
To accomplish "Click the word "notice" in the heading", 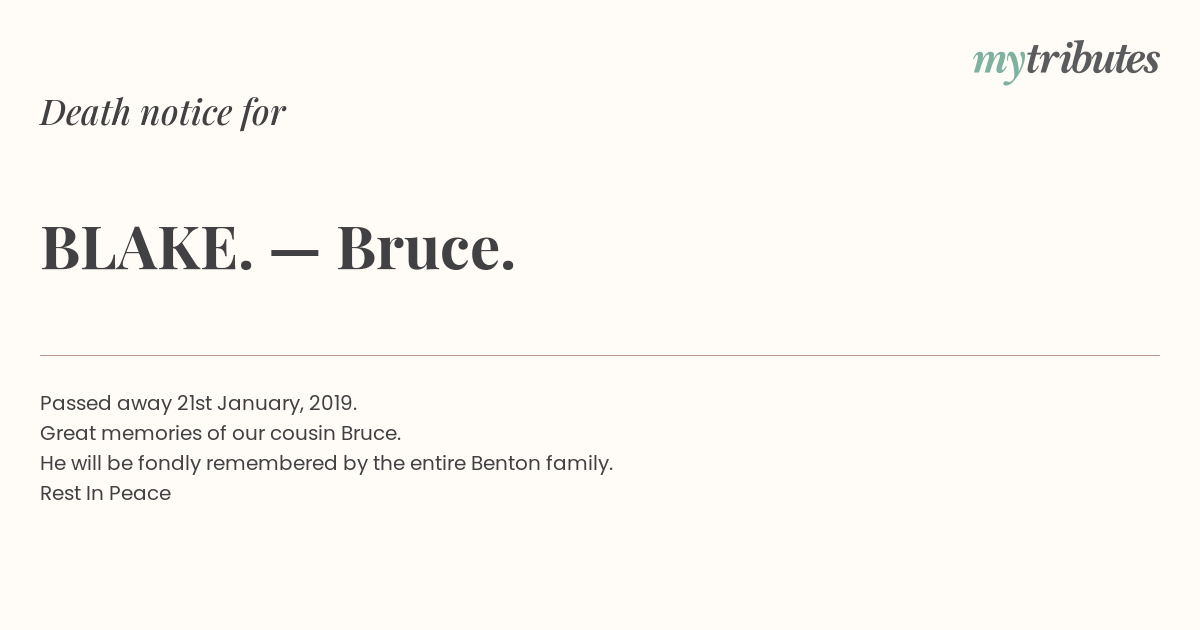I will coord(186,112).
